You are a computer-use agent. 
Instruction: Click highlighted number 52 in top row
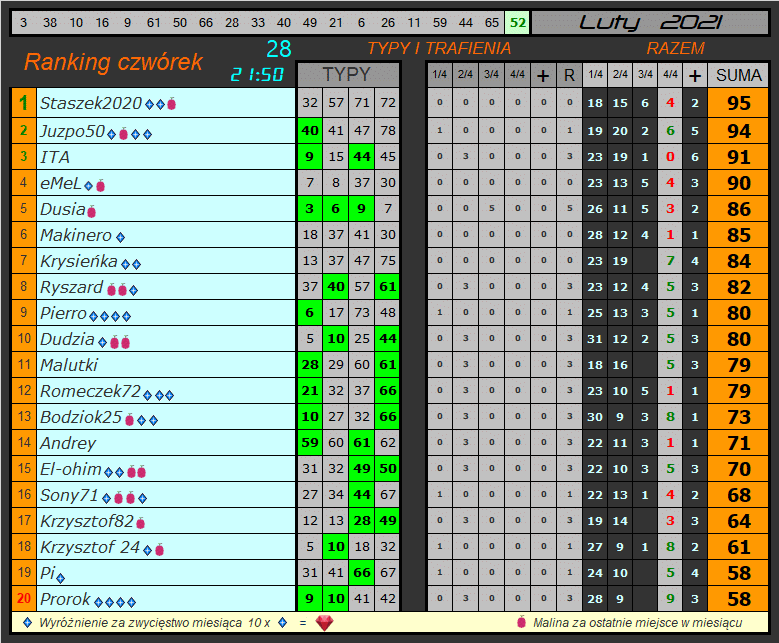point(518,22)
